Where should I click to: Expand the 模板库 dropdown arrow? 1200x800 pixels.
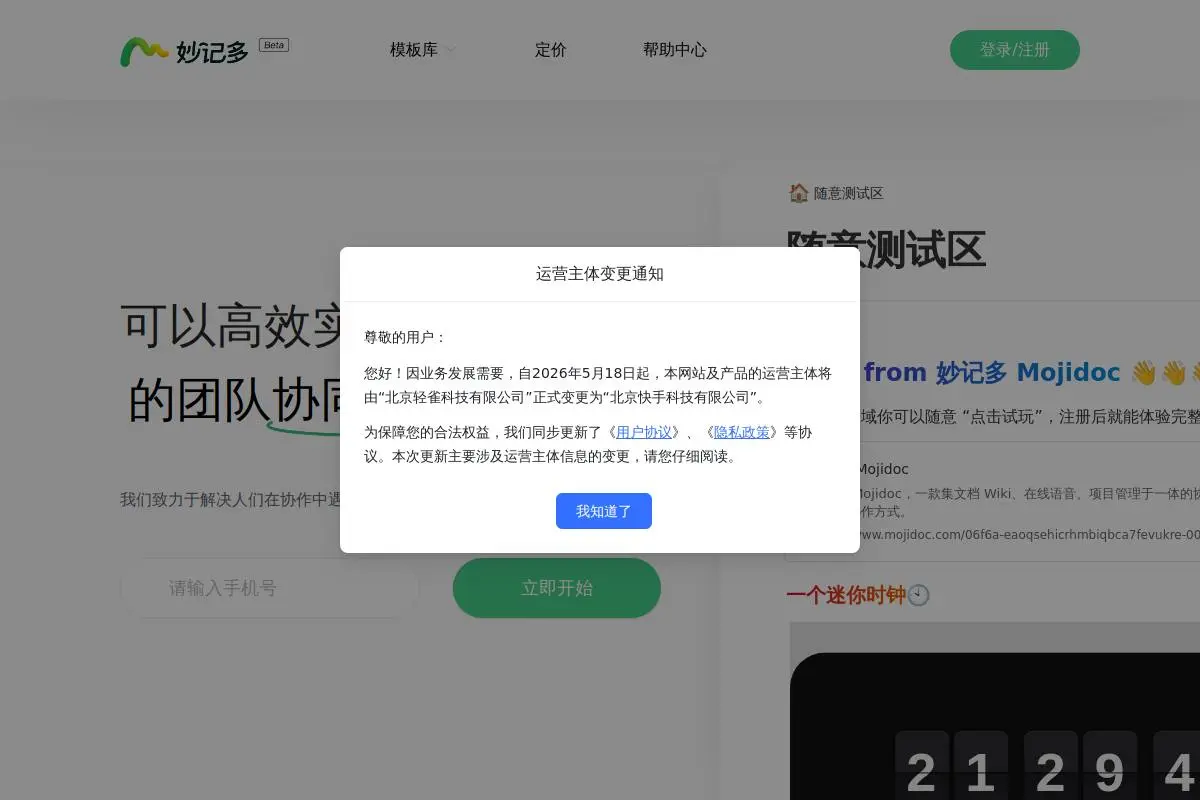[x=450, y=50]
